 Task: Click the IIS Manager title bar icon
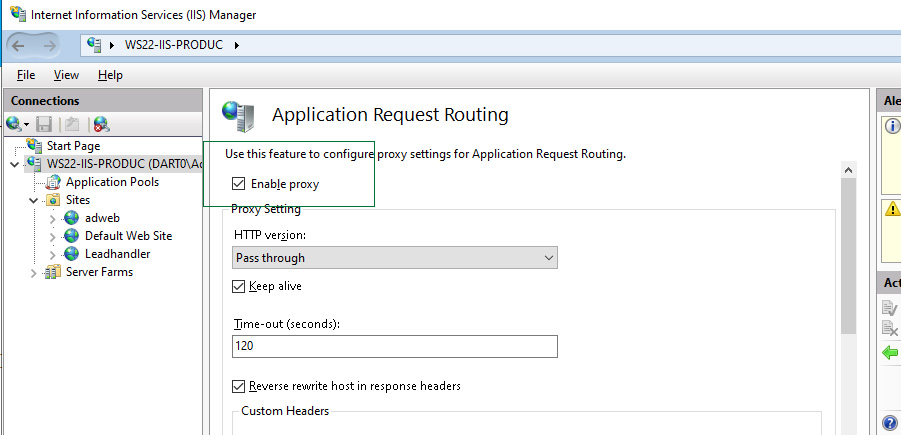pyautogui.click(x=18, y=14)
